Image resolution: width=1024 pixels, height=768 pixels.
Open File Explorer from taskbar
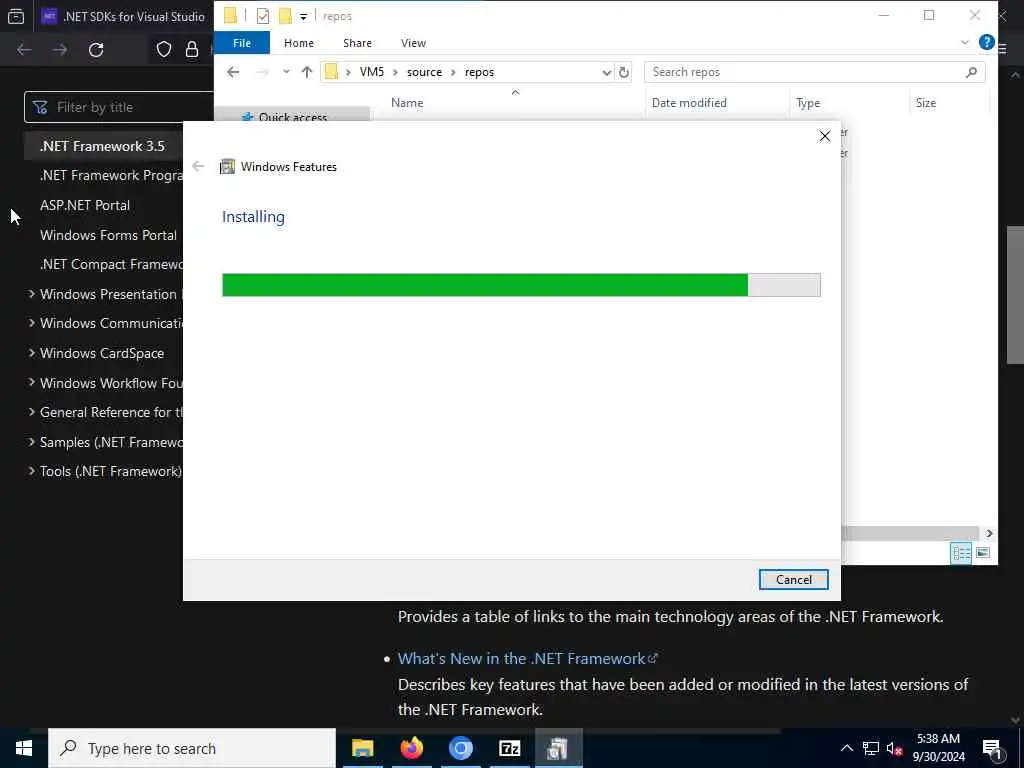tap(362, 748)
